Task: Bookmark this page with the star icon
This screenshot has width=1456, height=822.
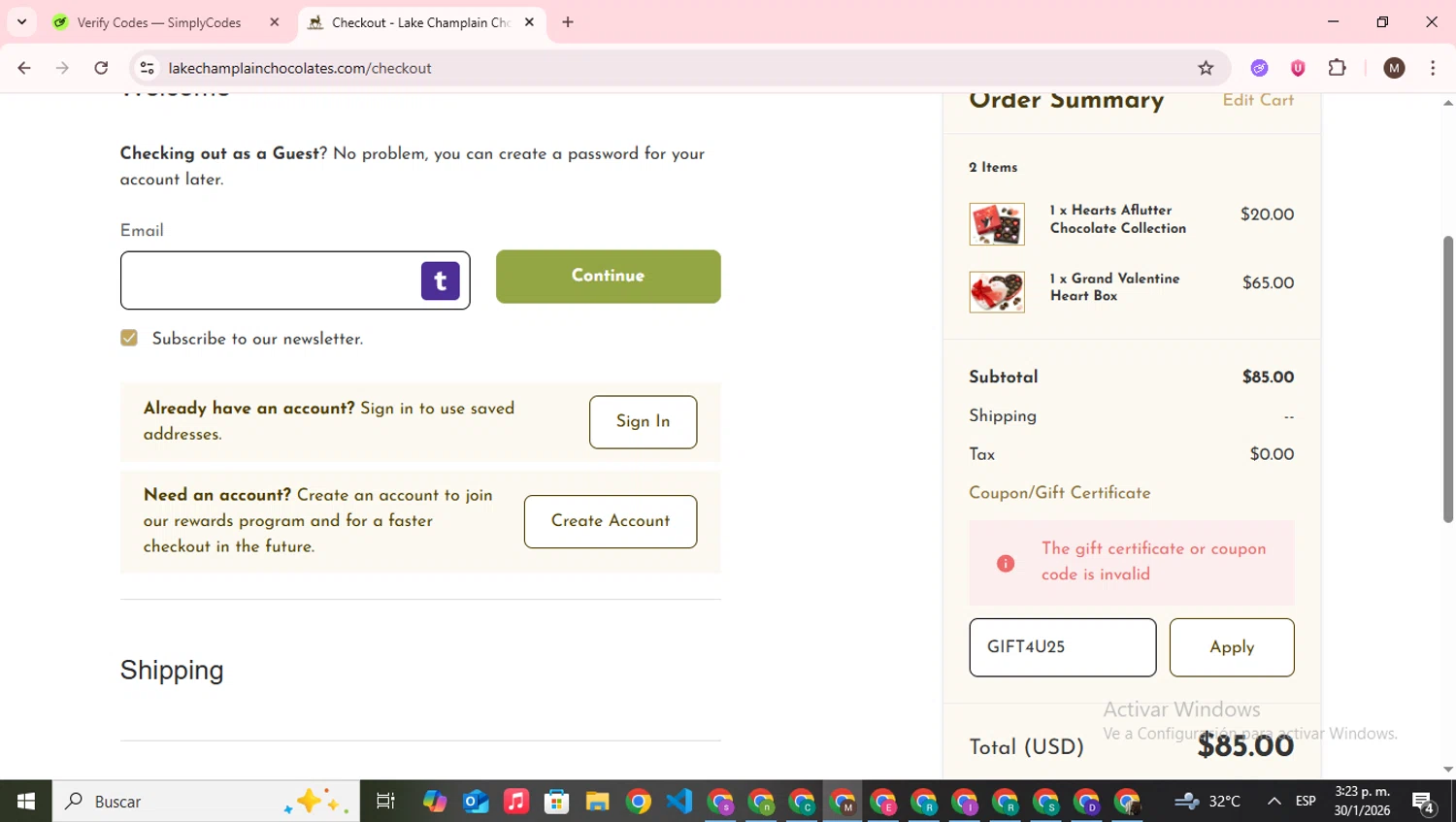Action: pos(1206,68)
